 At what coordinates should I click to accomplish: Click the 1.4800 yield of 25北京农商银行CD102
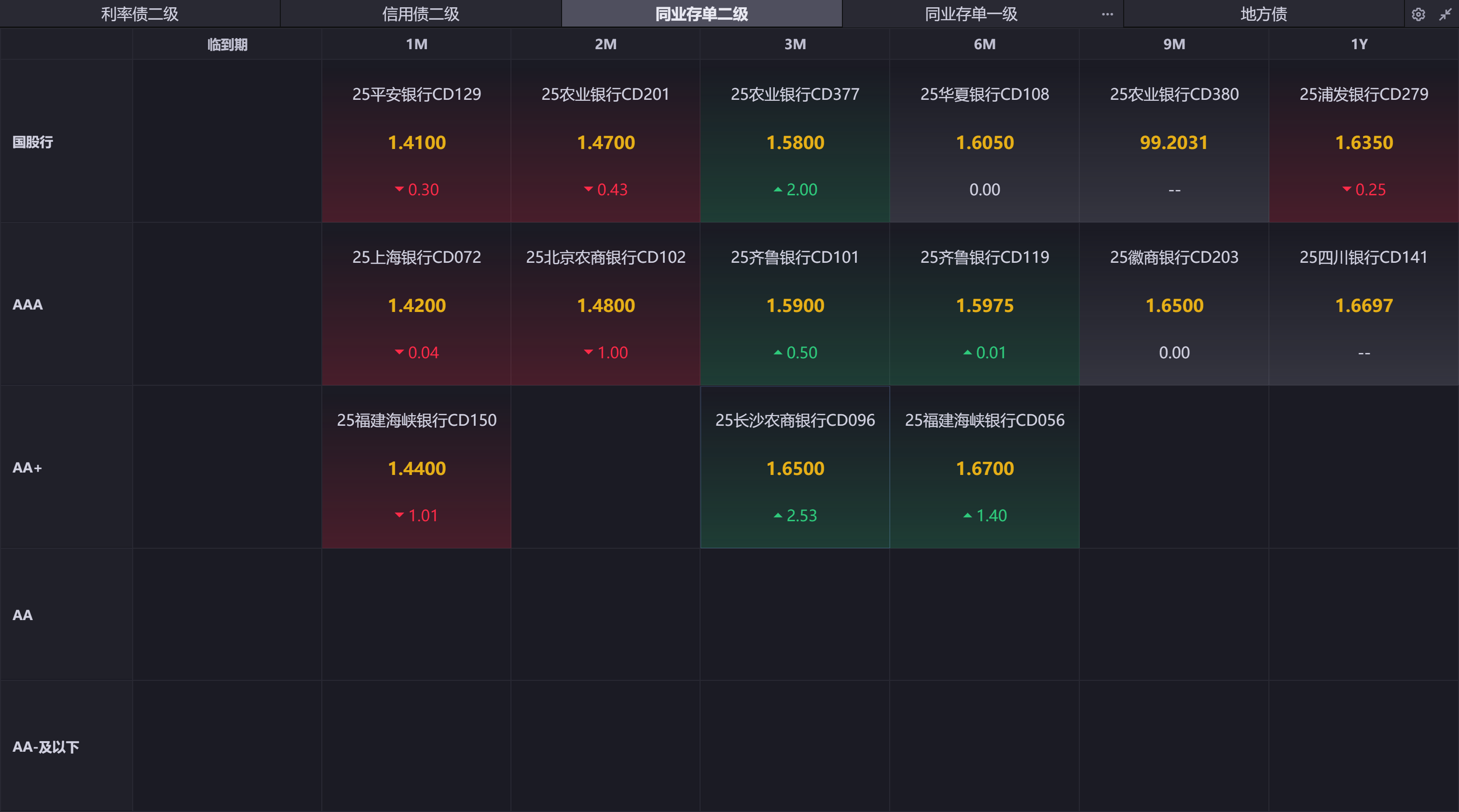[606, 306]
